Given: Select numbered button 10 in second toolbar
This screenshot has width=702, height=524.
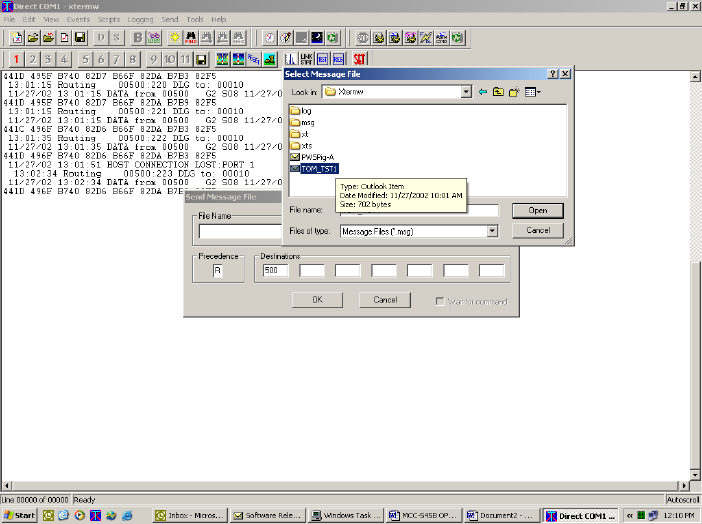Looking at the screenshot, I should tap(169, 59).
